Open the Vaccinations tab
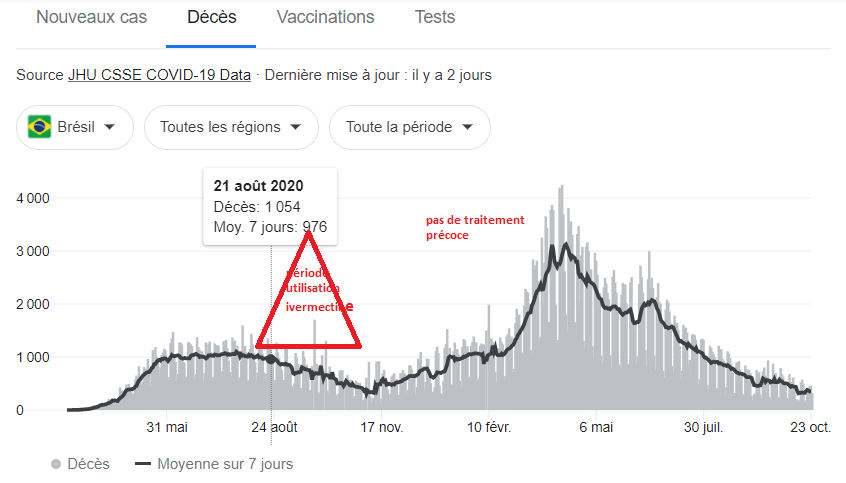Screen dimensions: 846x483 pos(325,18)
